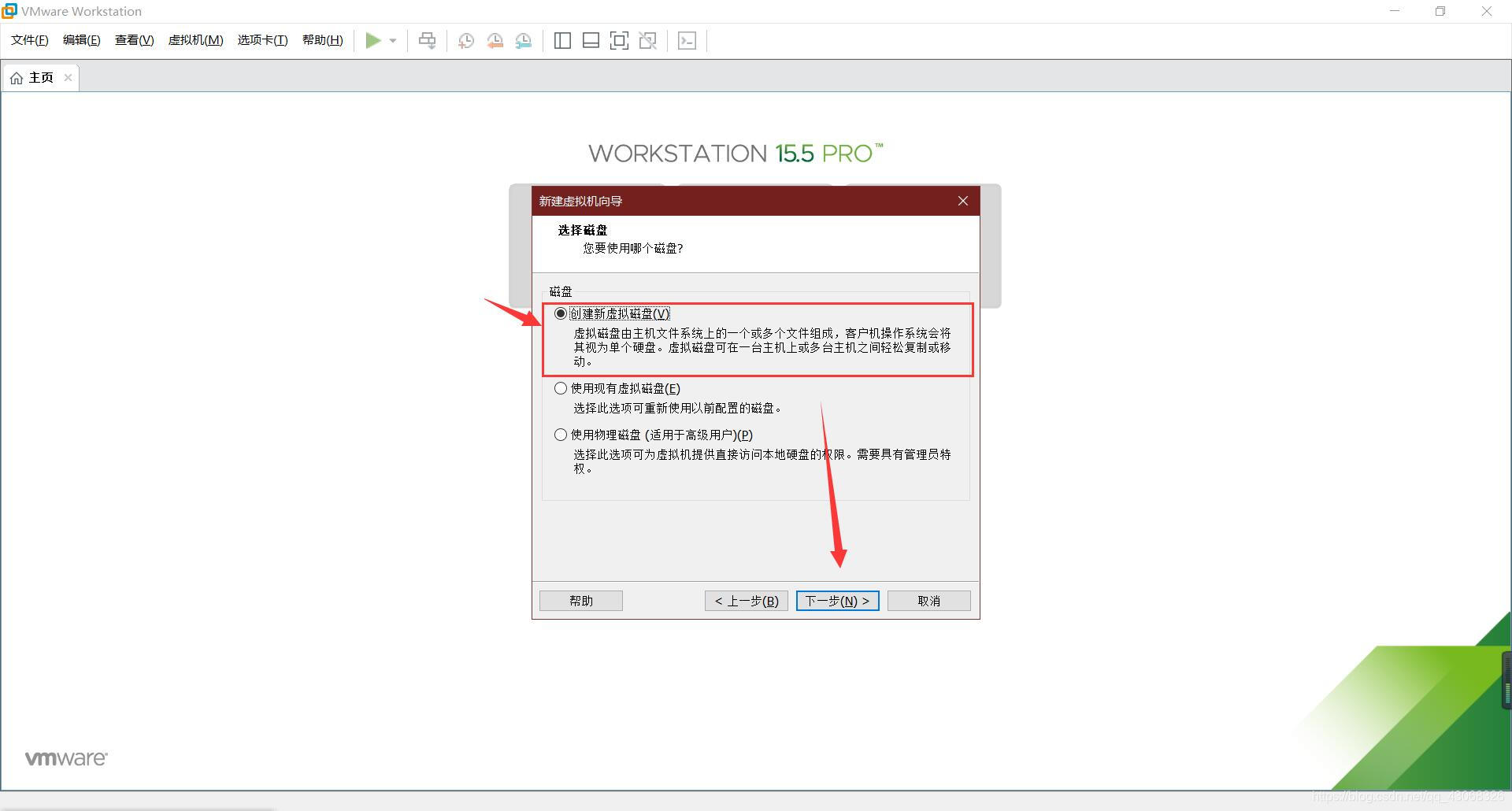Select 使用现有虚拟磁盘(E) radio button
This screenshot has height=811, width=1512.
561,388
